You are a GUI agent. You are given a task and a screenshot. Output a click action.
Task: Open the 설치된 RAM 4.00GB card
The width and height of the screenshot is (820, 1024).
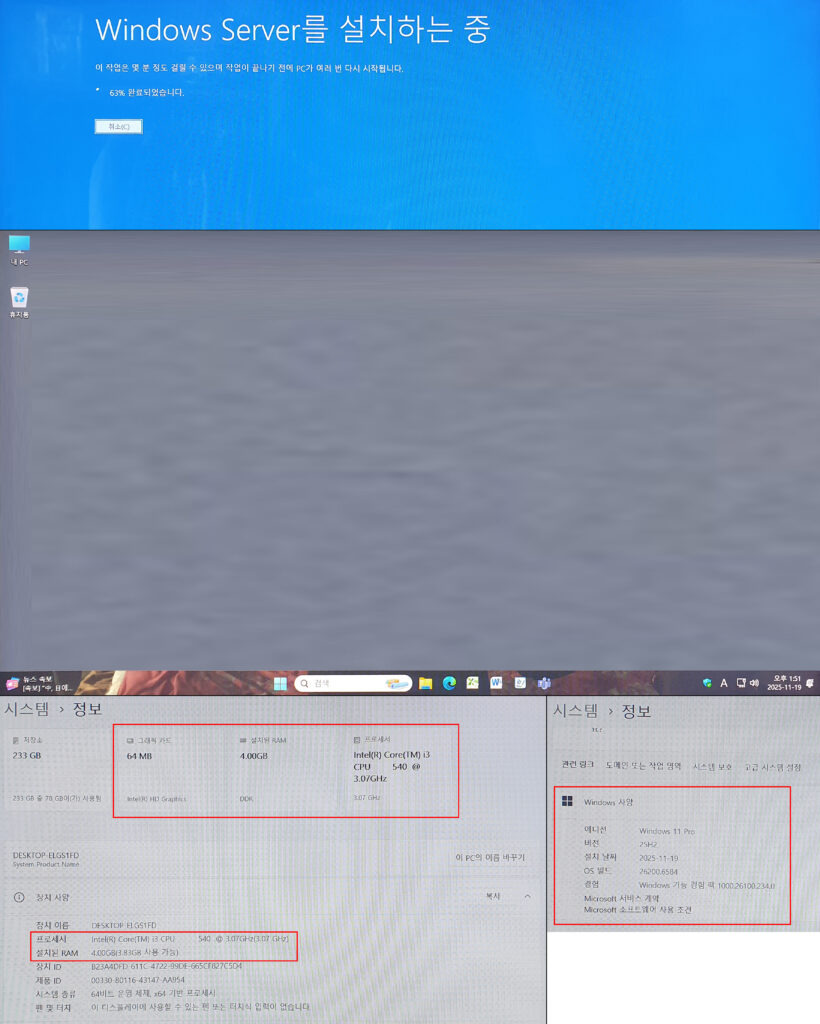(285, 770)
